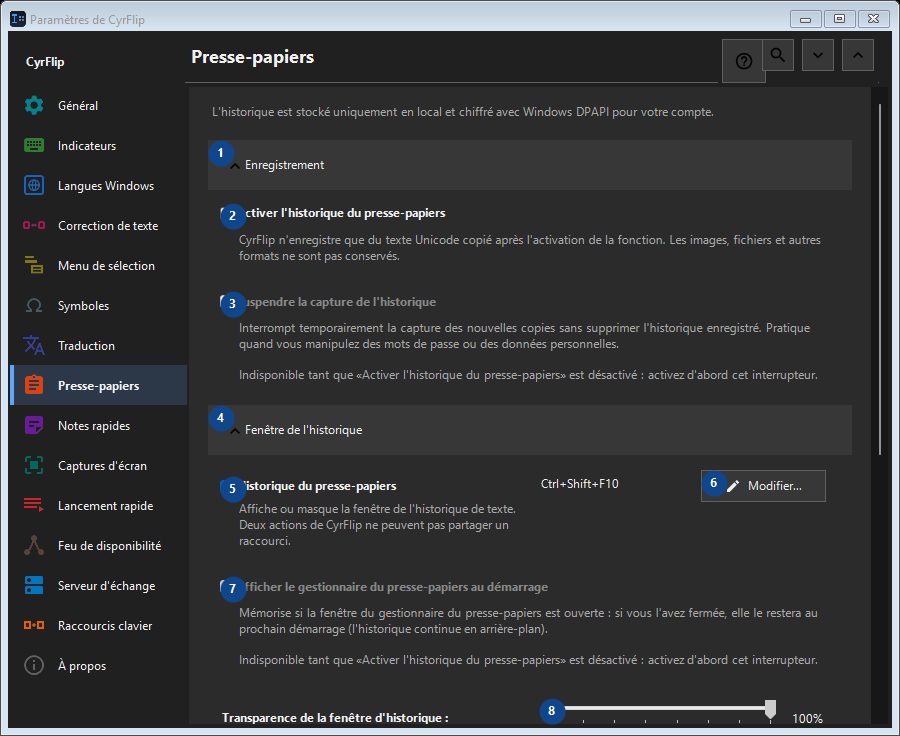Screen dimensions: 900x736
Task: Click the "Presse-papiers" page heading
Action: click(253, 57)
